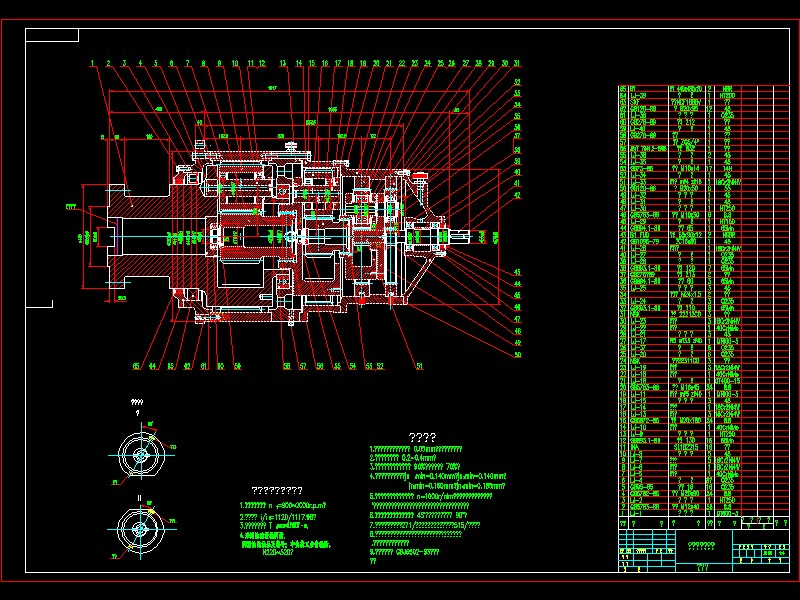Select part callout number 65 below assembly

136,366
